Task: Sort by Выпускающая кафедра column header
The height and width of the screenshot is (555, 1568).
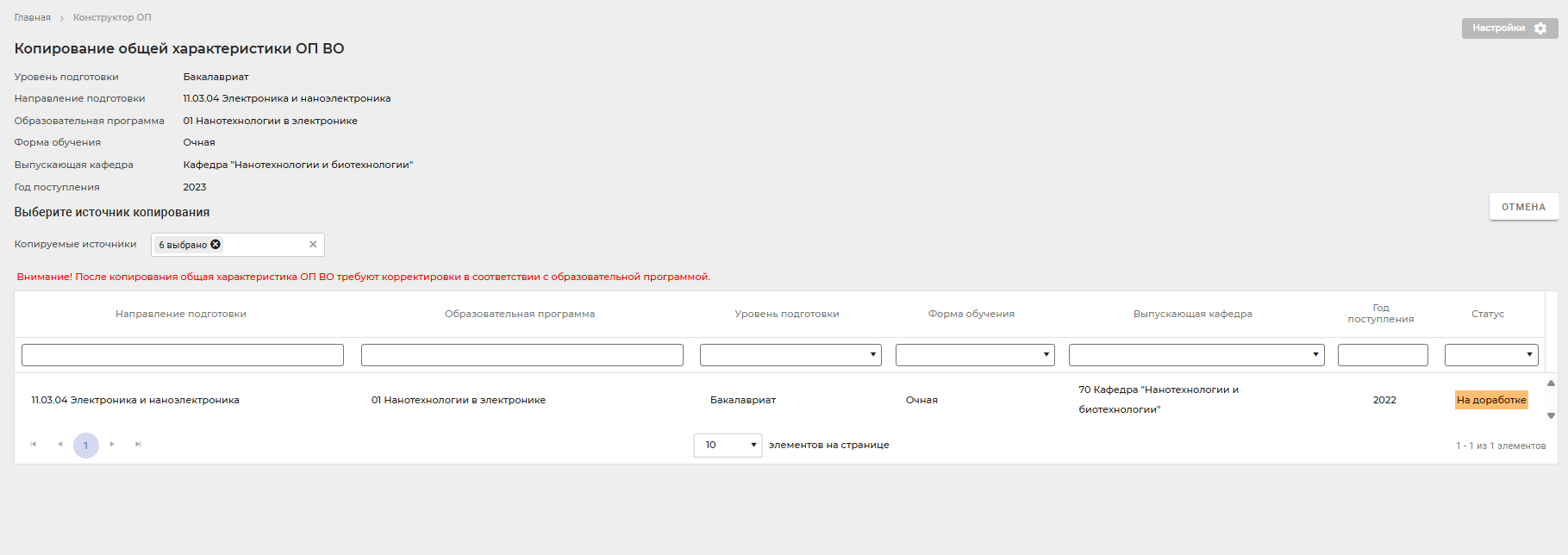Action: (x=1193, y=314)
